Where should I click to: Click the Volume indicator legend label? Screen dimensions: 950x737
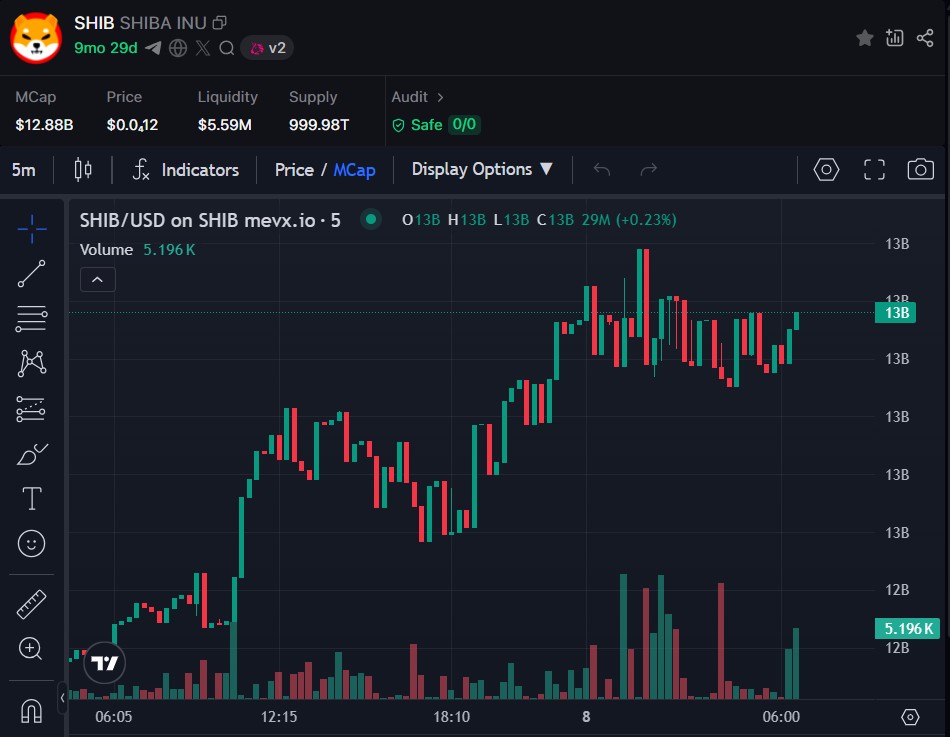tap(106, 250)
